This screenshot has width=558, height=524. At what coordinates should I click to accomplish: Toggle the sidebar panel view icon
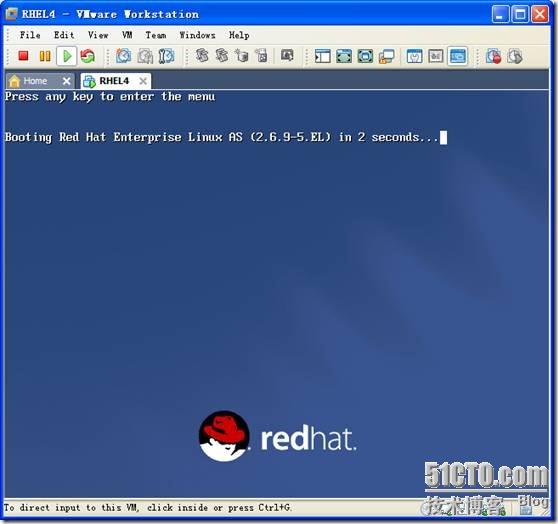pos(322,56)
